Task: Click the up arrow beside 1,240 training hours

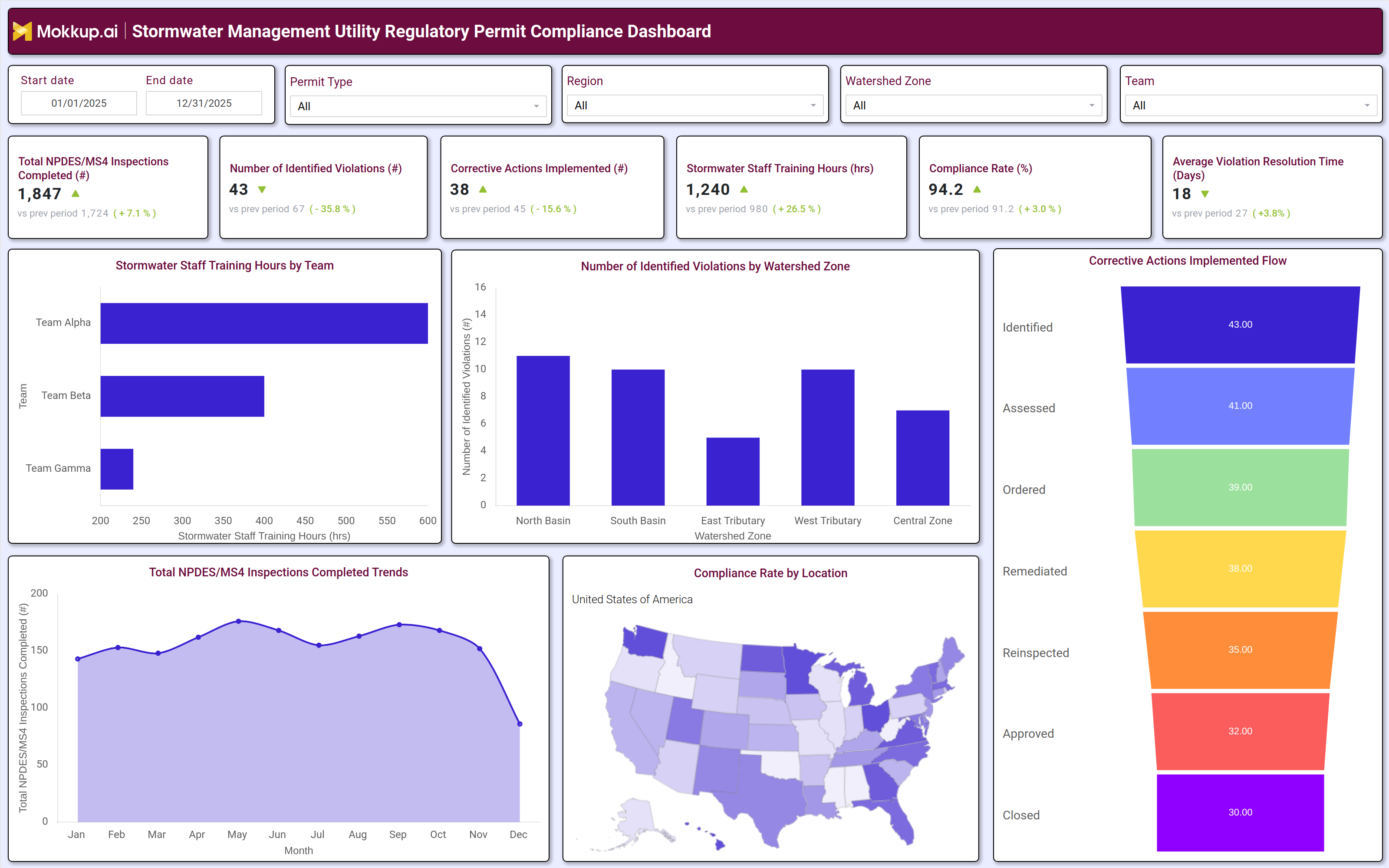Action: pyautogui.click(x=744, y=189)
